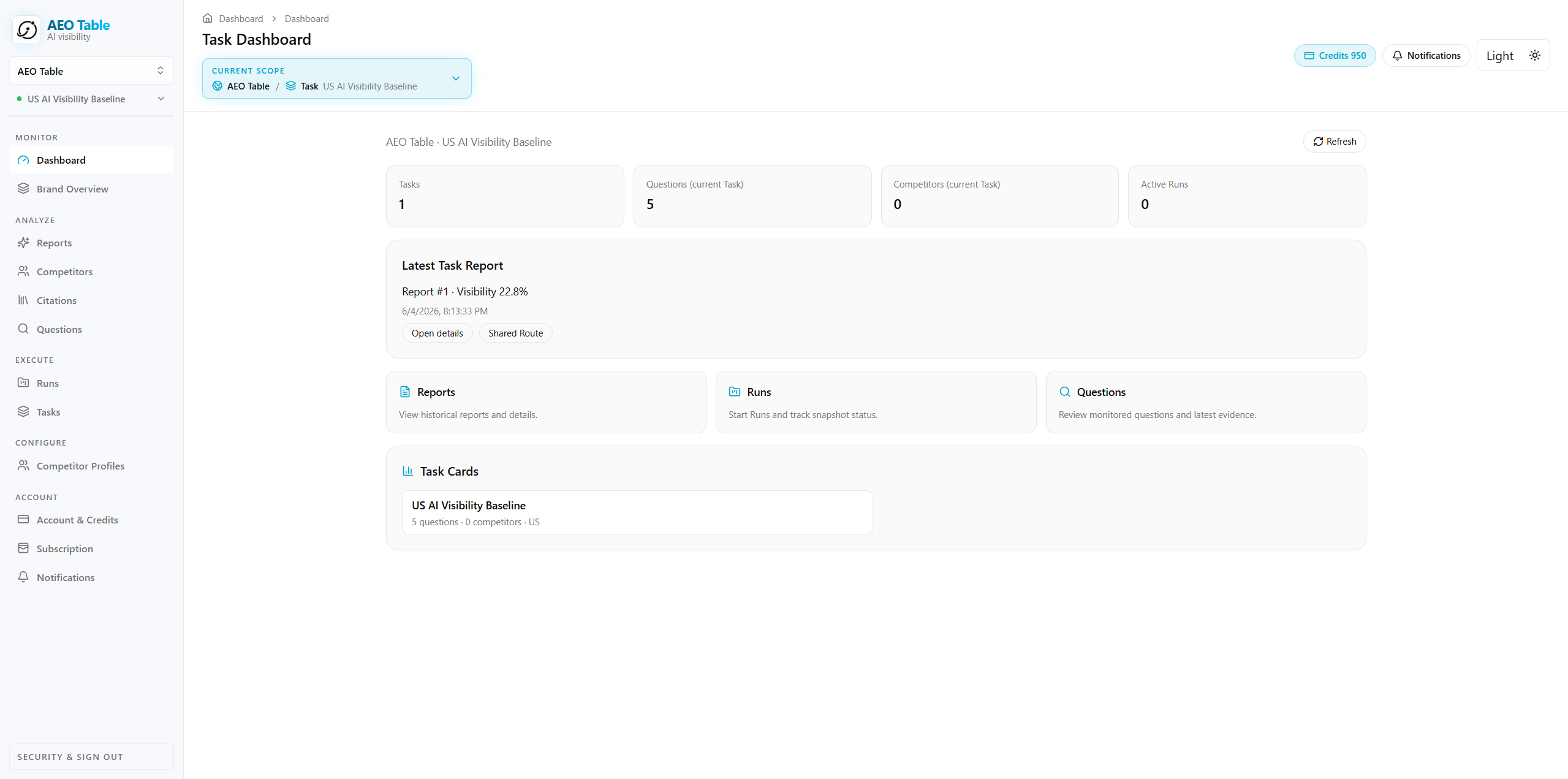Click the Subscription icon in sidebar

[23, 548]
